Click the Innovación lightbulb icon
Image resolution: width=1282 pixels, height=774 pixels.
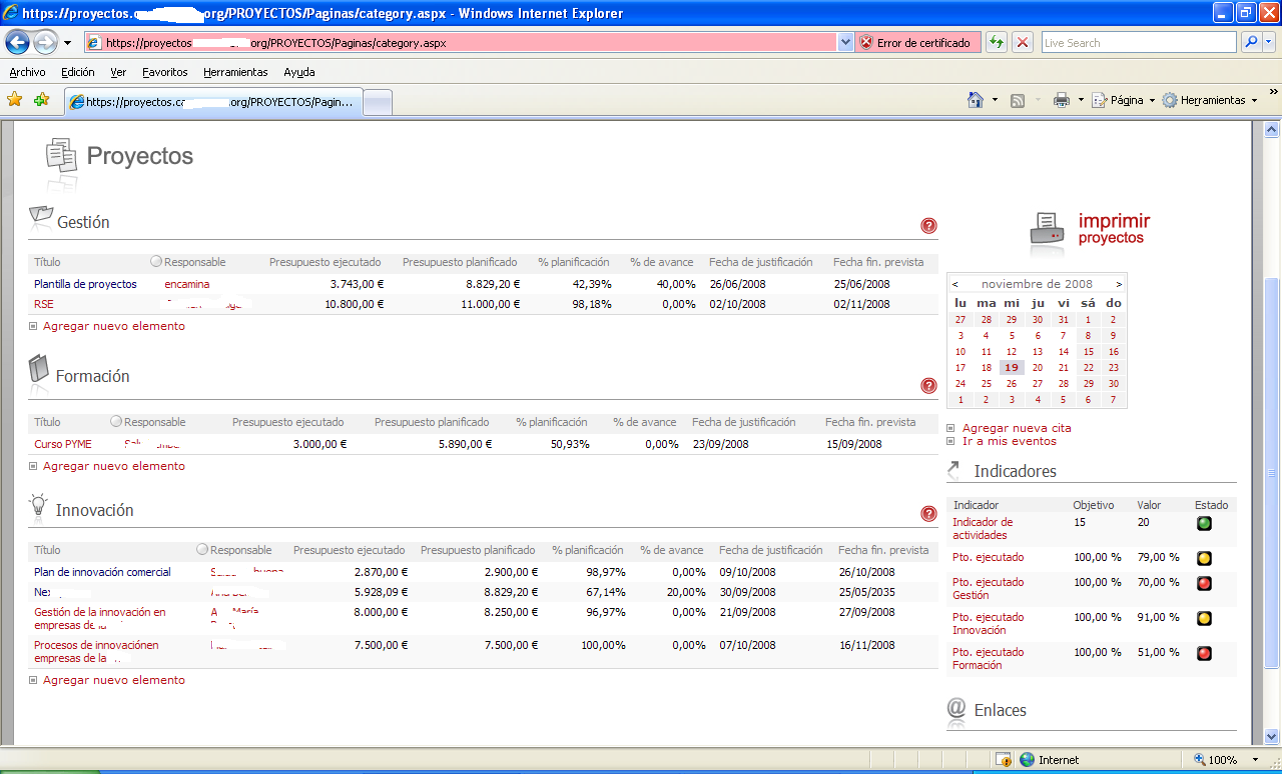(37, 506)
